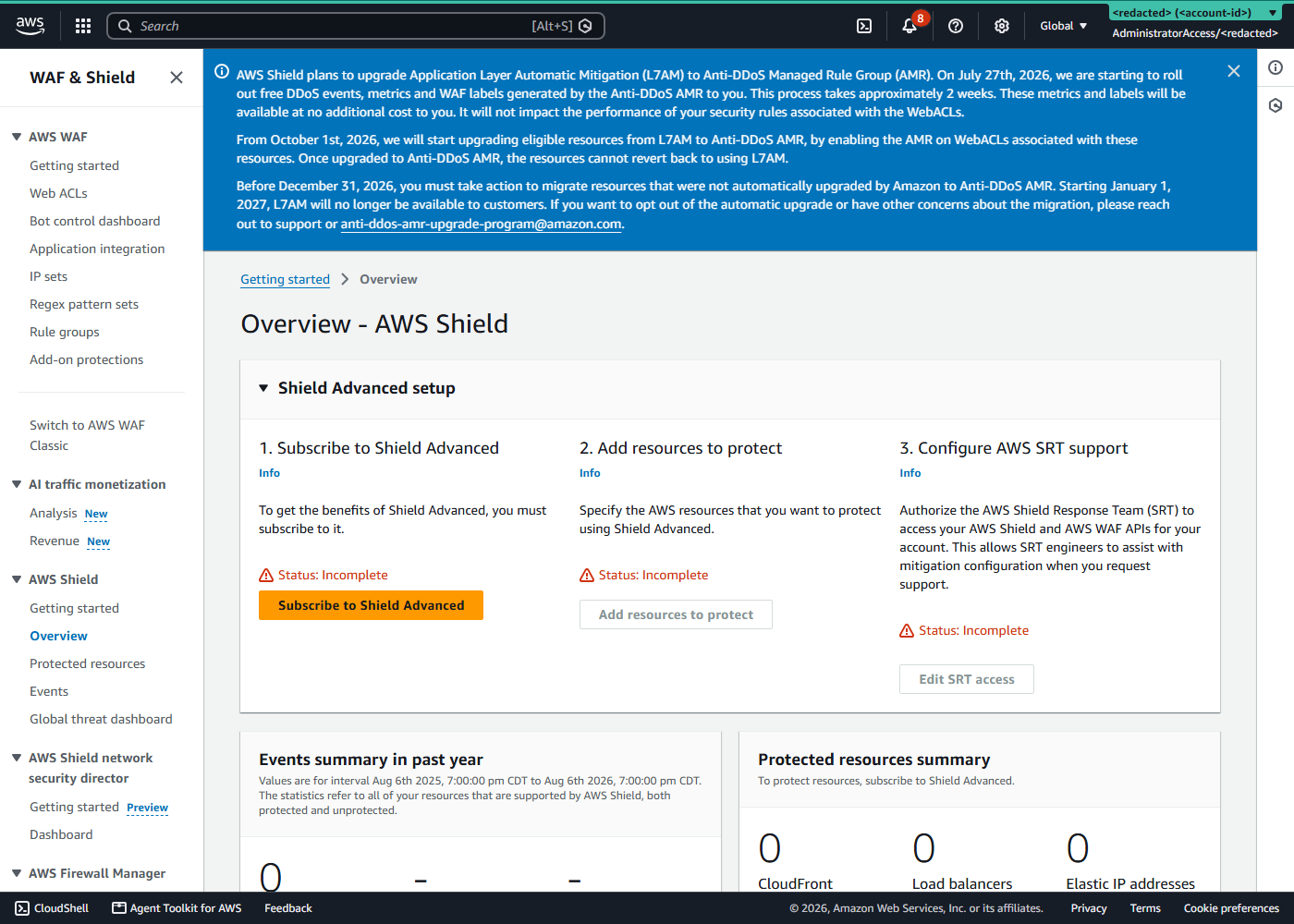Viewport: 1294px width, 924px height.
Task: Close the WAF & Shield side panel
Action: (177, 78)
